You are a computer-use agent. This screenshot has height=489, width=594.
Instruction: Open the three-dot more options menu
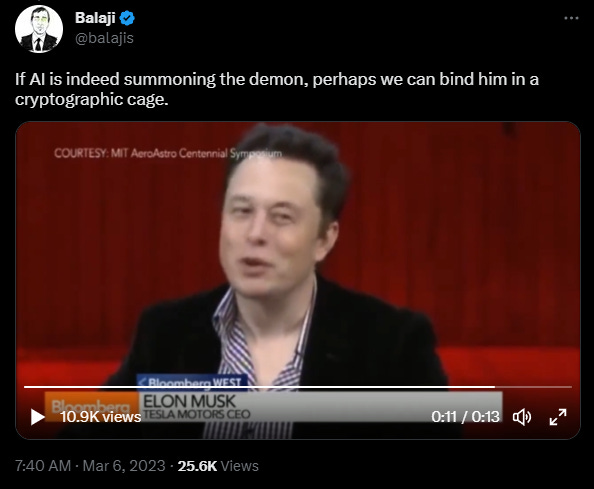pos(571,18)
